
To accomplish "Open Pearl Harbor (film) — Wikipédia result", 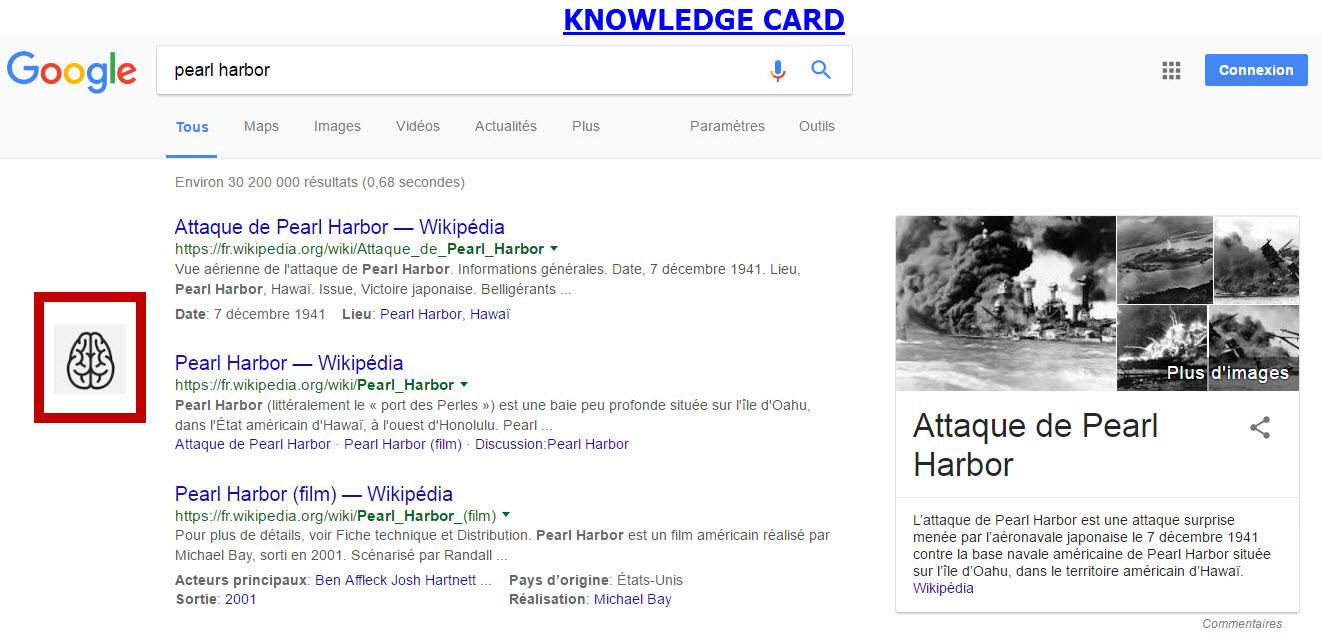I will click(x=314, y=494).
